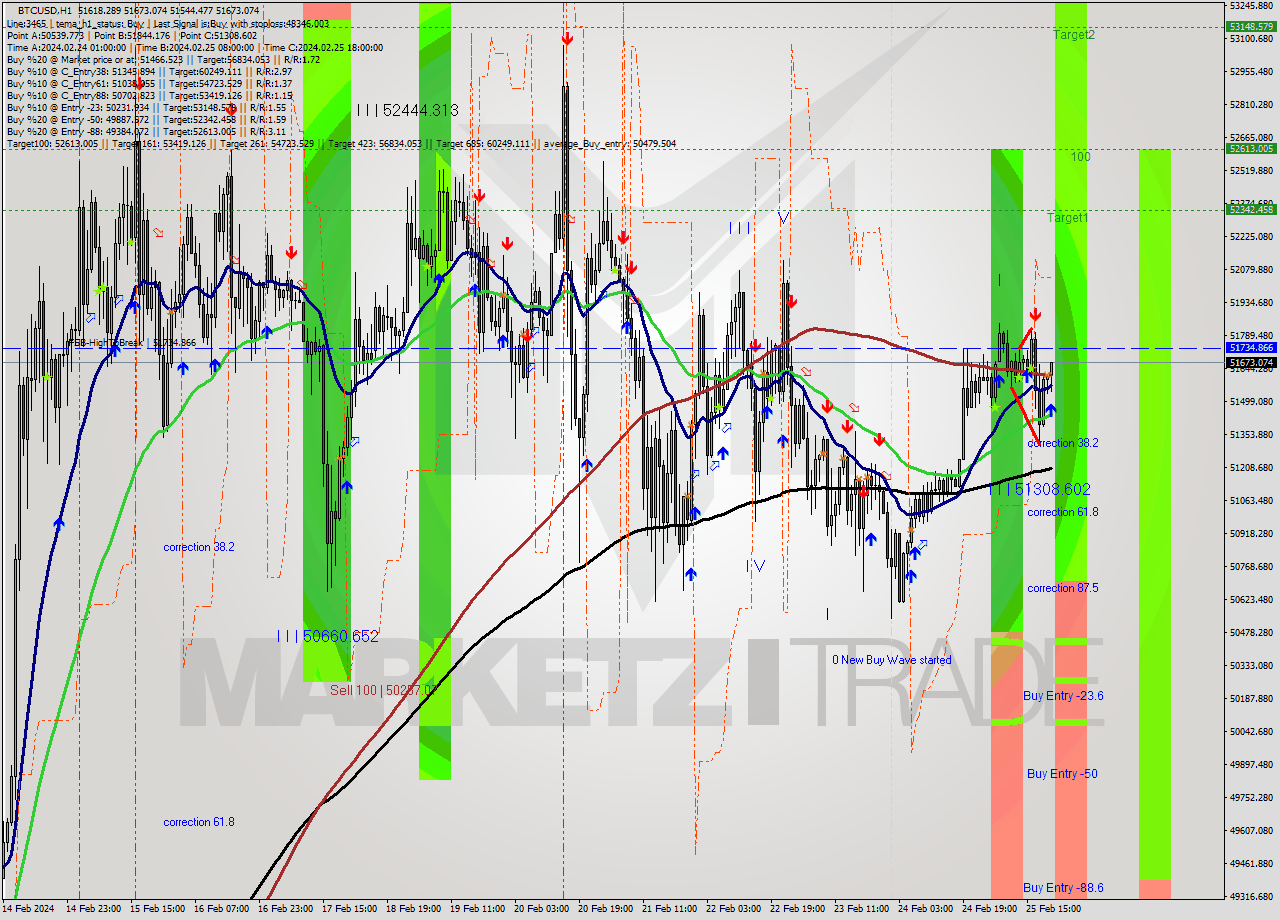The width and height of the screenshot is (1280, 920).
Task: Click 52079.980 on the price scale
Action: (x=1252, y=269)
